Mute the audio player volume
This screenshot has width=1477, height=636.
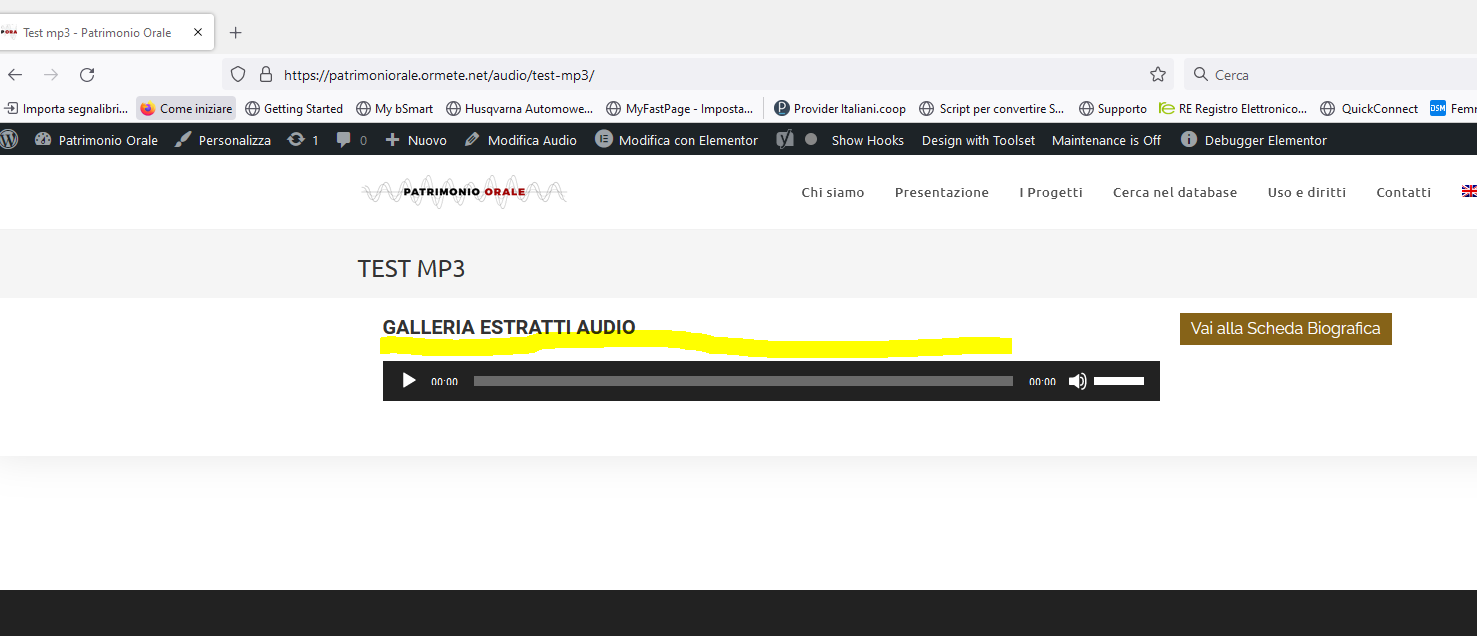point(1077,381)
